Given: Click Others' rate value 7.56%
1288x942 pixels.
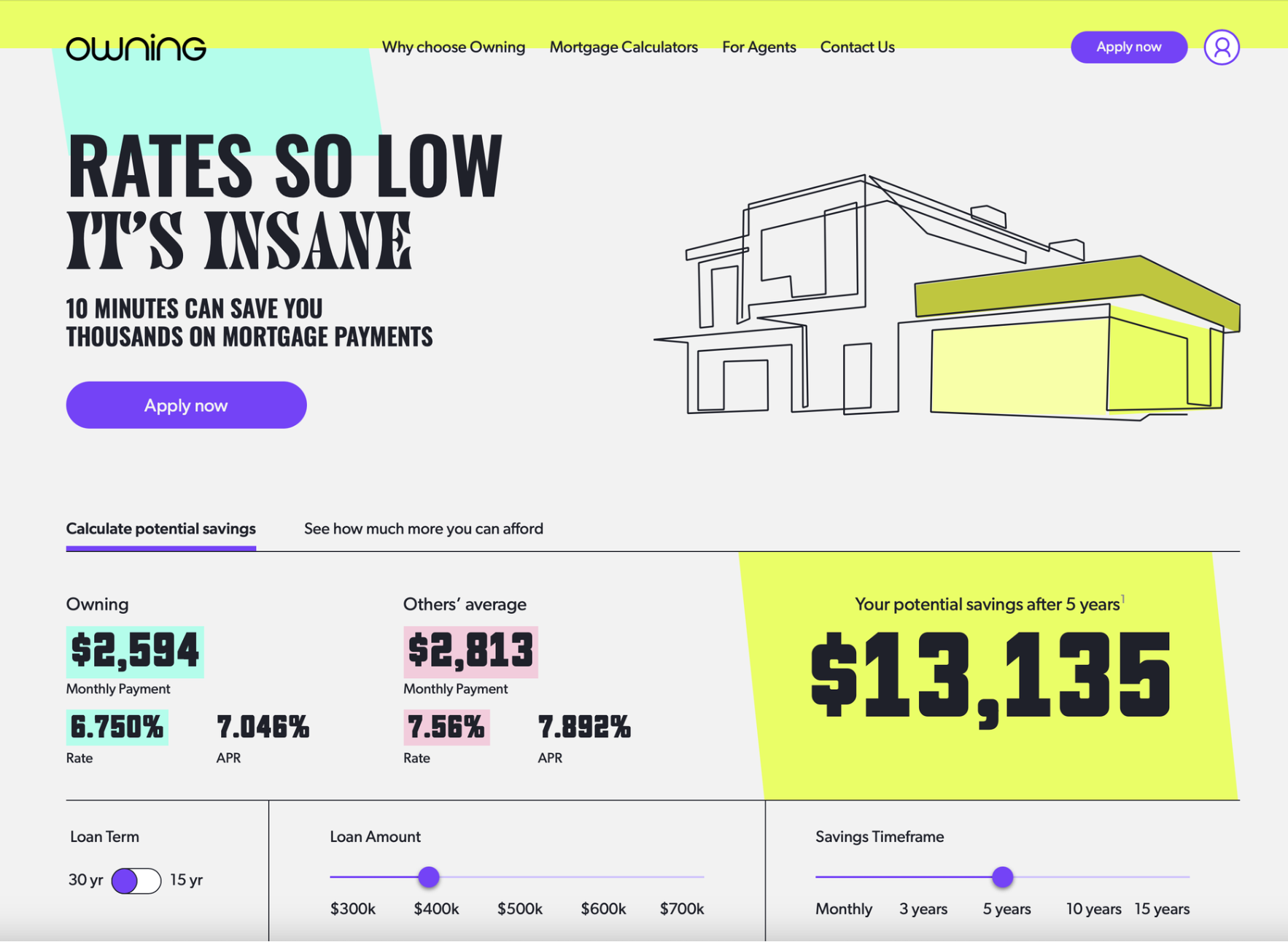Looking at the screenshot, I should click(446, 727).
